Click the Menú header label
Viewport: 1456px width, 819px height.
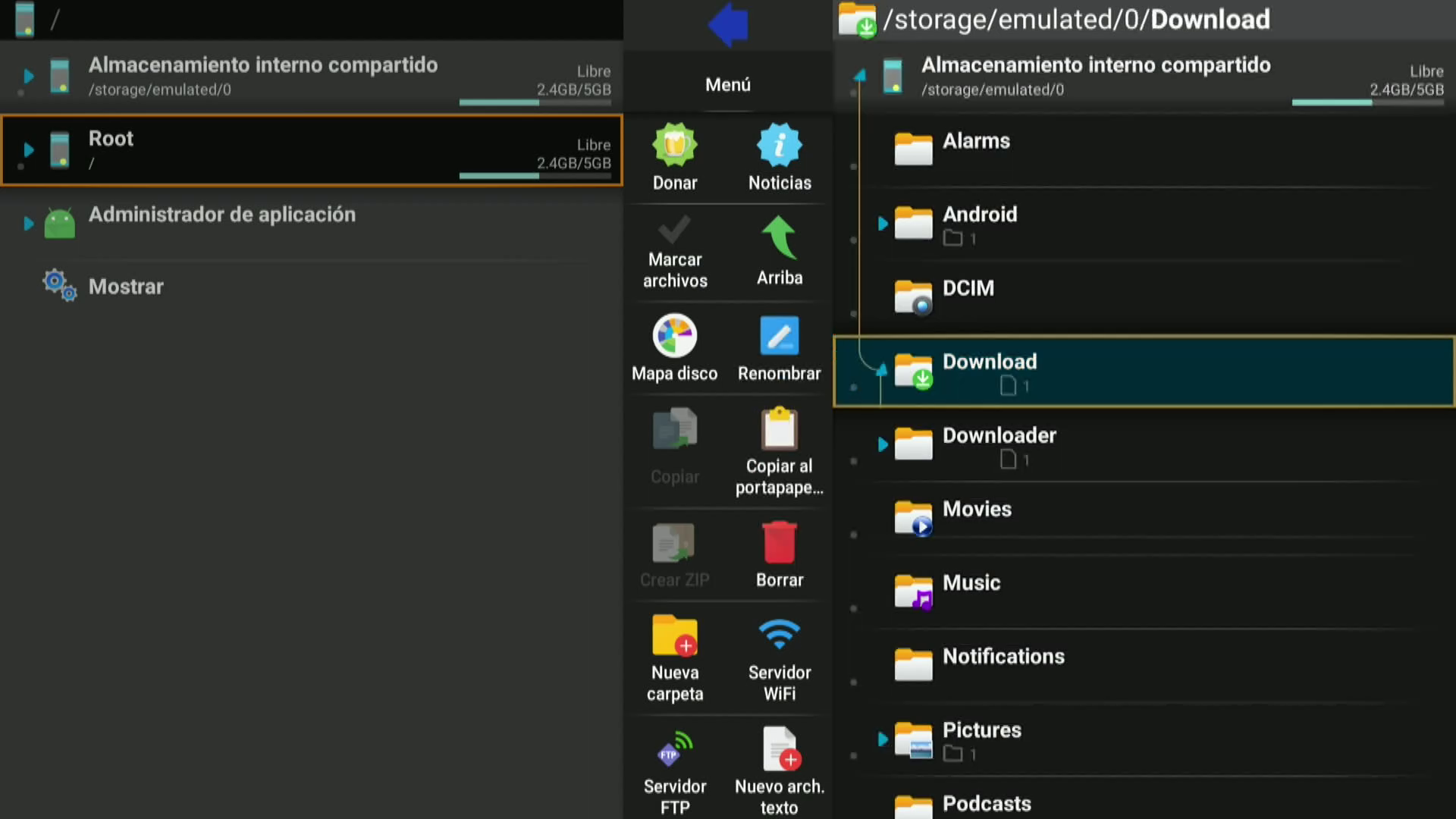pos(727,85)
